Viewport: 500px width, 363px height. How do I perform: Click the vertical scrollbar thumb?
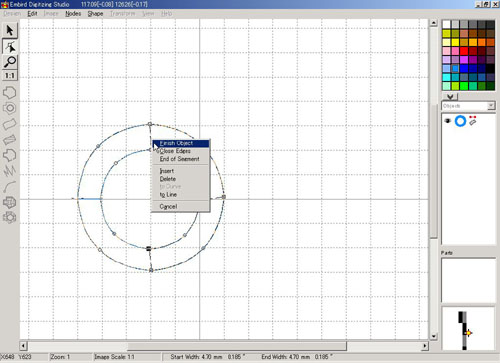coord(433,171)
